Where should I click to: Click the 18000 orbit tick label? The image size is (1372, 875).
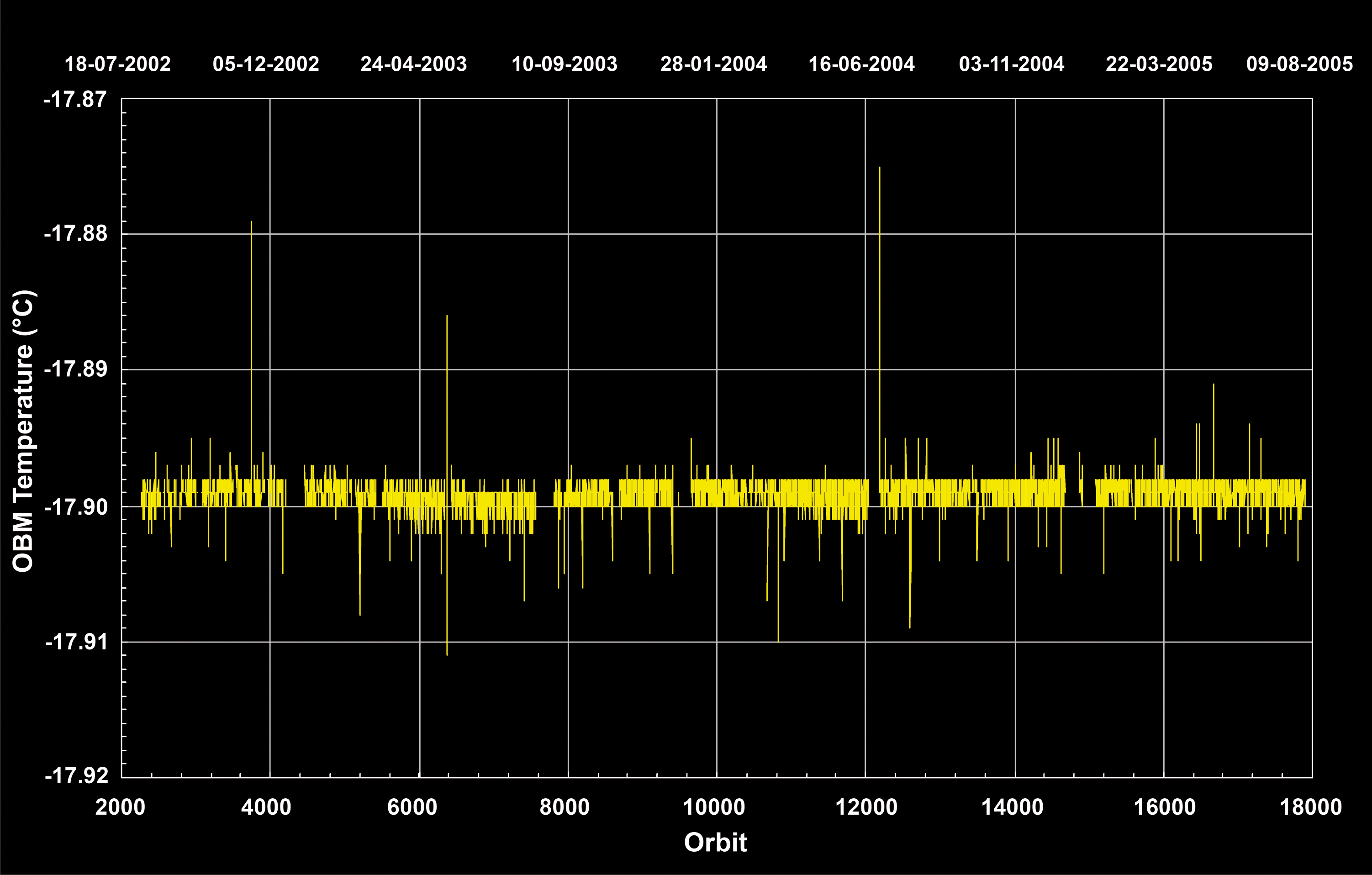[x=1310, y=807]
